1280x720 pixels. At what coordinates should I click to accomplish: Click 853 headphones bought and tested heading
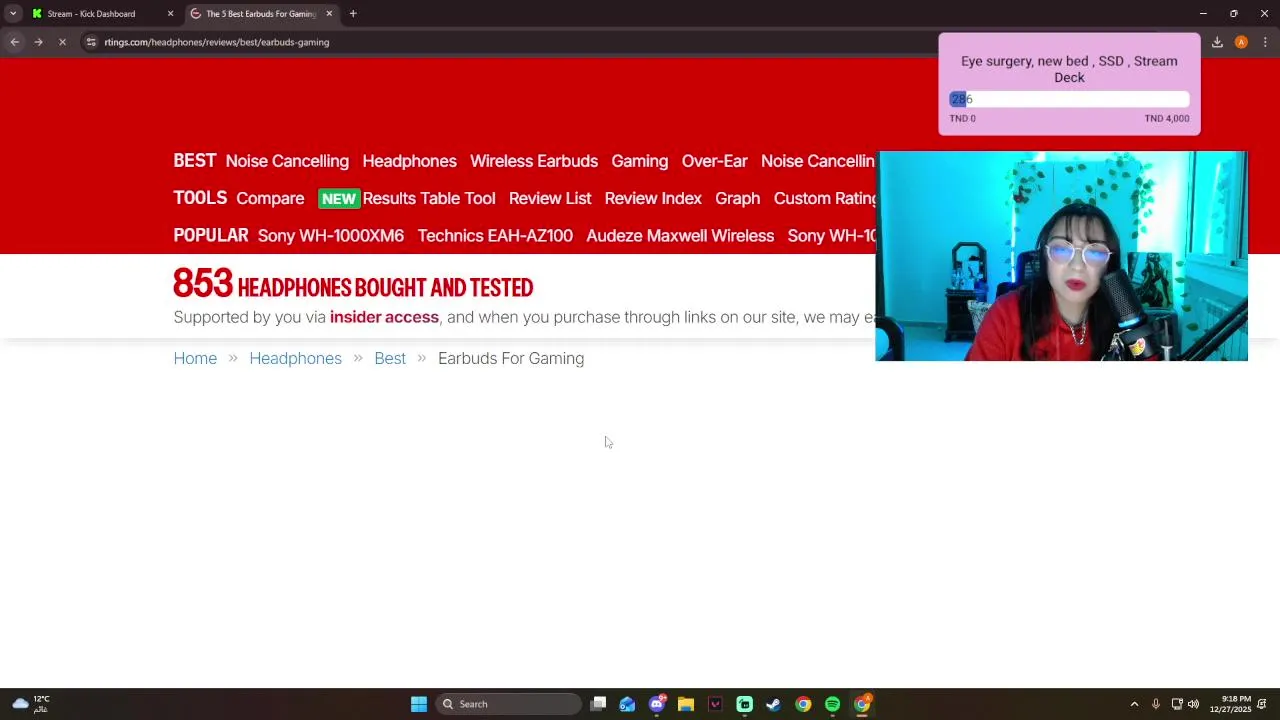point(353,285)
